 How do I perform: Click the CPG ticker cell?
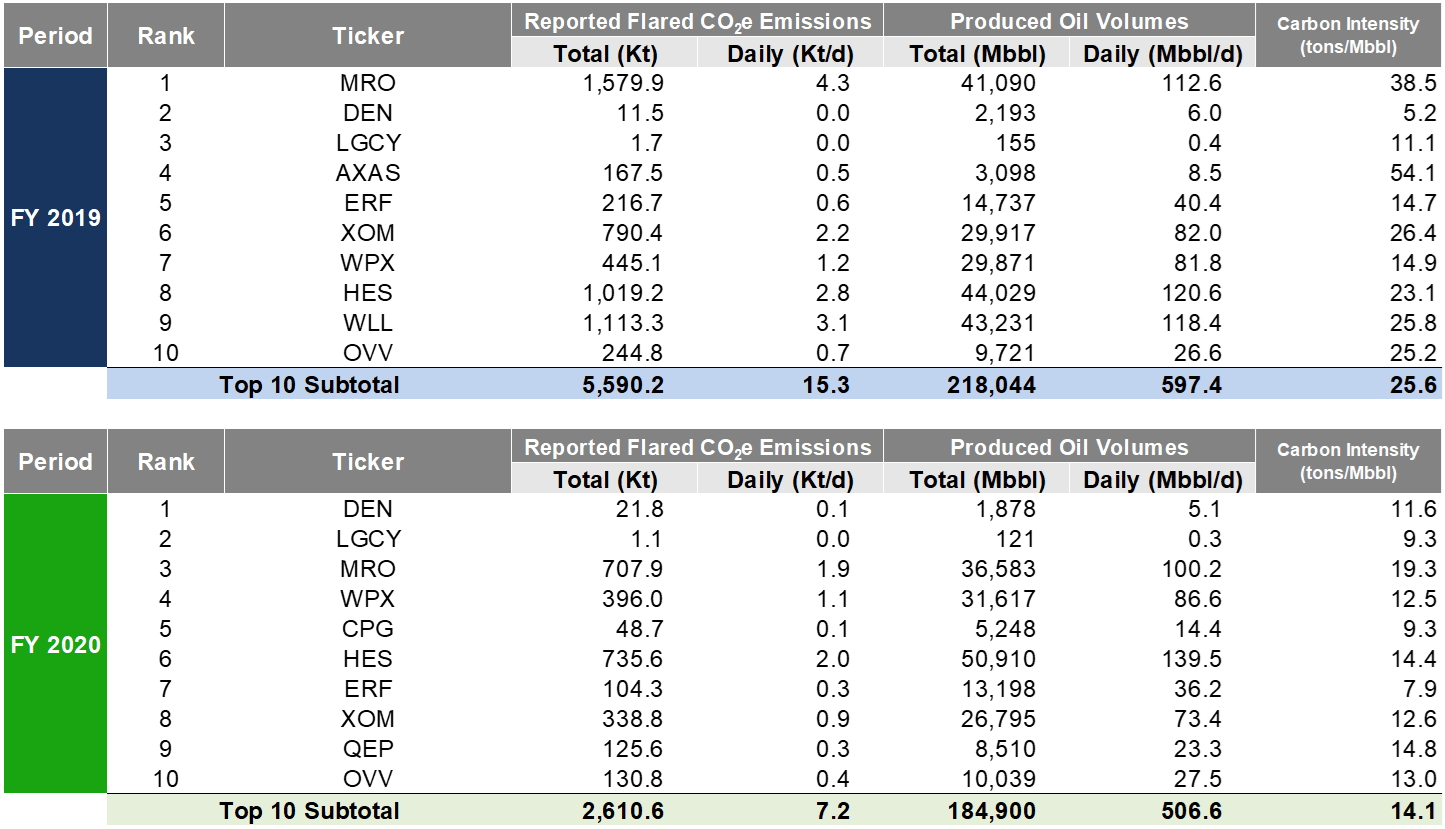coord(367,629)
